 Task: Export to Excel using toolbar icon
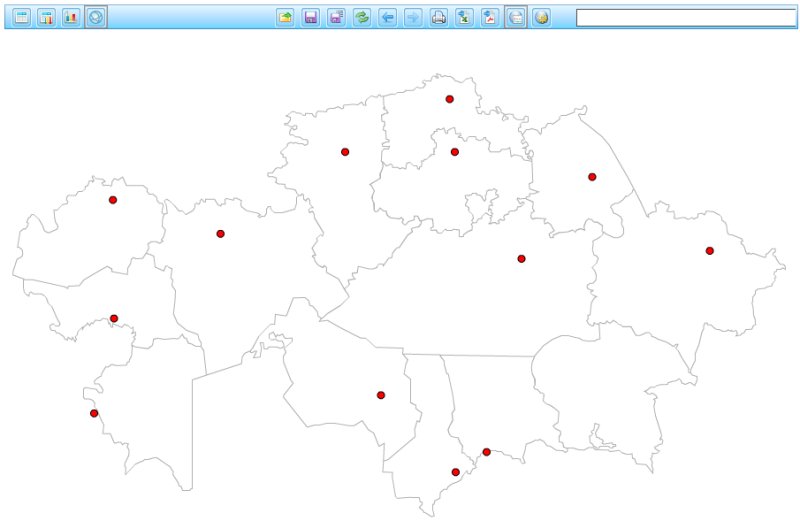(464, 17)
